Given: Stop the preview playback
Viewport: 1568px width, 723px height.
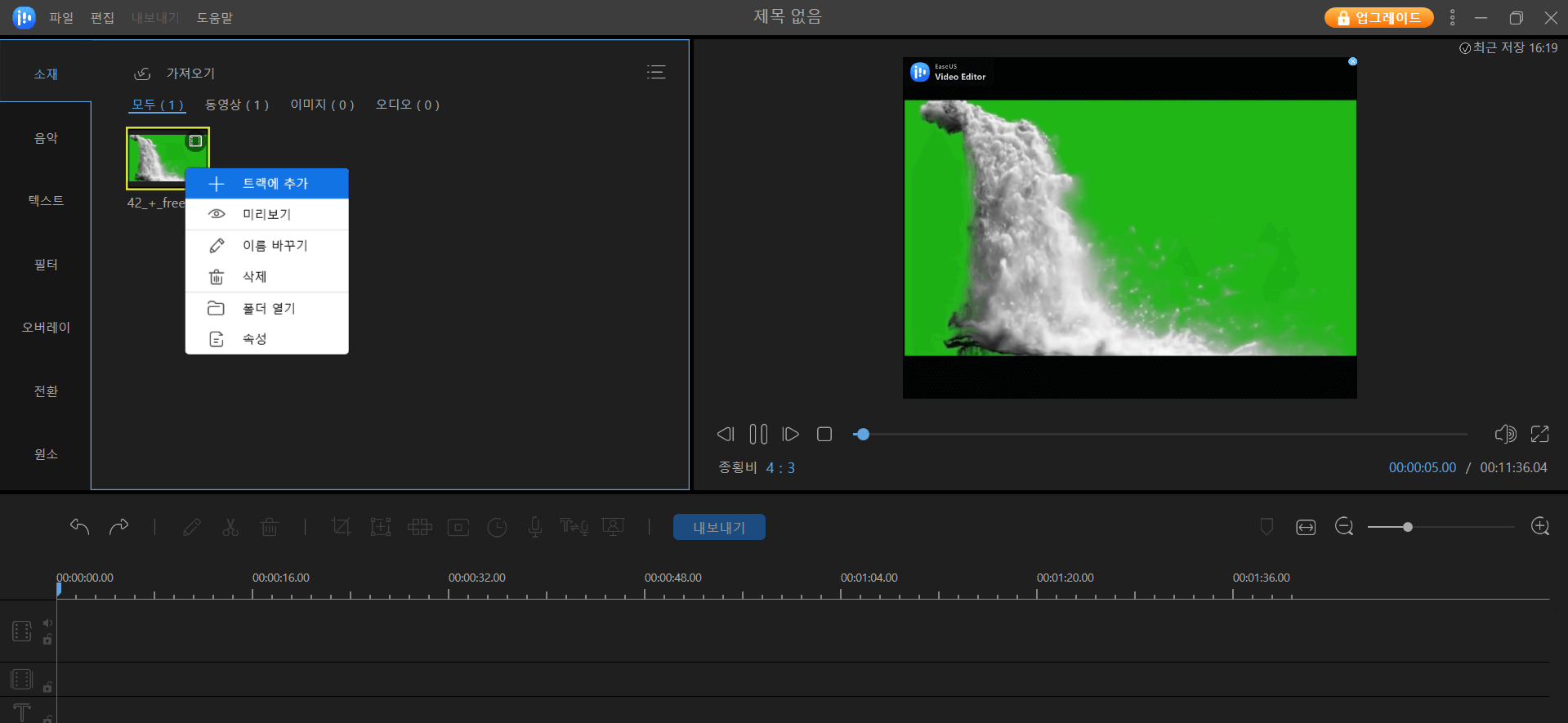Looking at the screenshot, I should (x=824, y=434).
